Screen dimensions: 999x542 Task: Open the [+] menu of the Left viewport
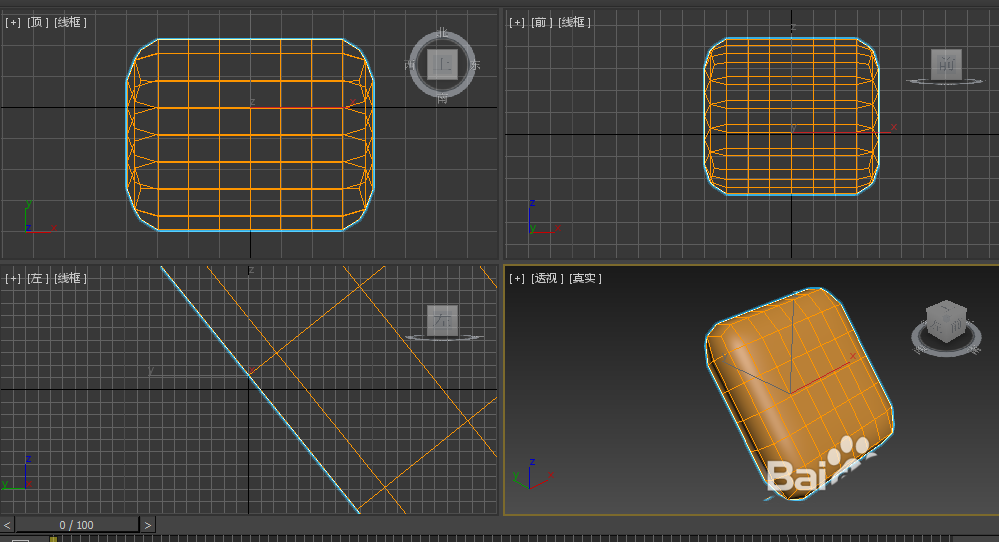pyautogui.click(x=13, y=278)
